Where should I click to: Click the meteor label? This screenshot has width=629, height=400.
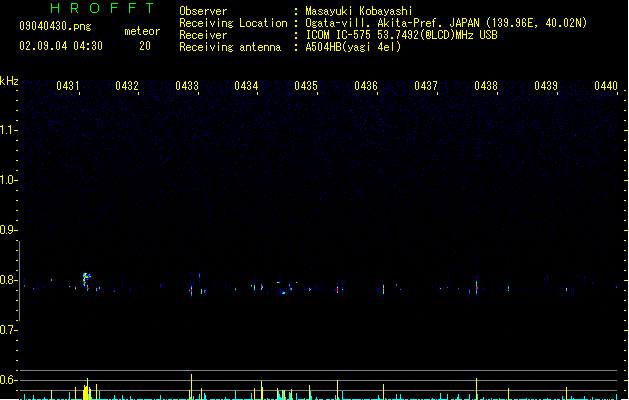[x=142, y=31]
